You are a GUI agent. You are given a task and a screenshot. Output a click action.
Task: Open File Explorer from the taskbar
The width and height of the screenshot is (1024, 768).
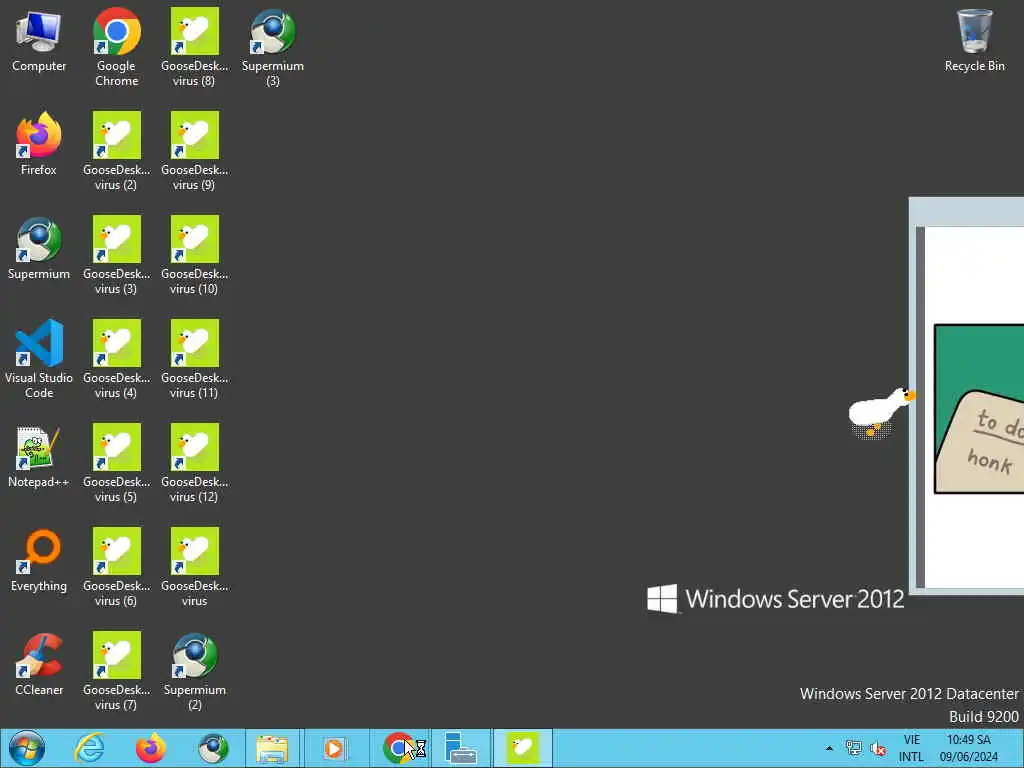click(x=272, y=748)
